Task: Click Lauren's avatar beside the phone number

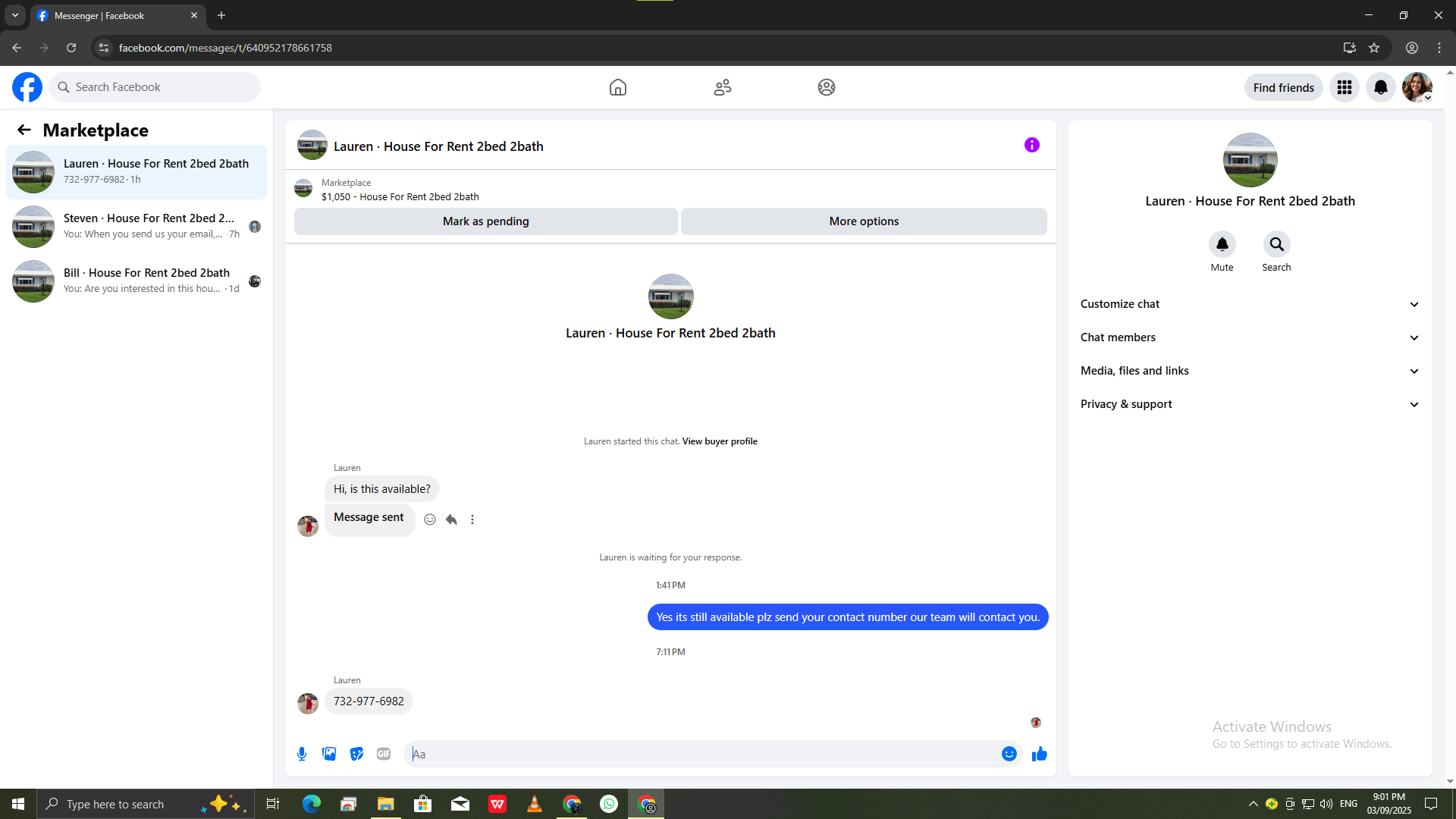Action: click(308, 703)
